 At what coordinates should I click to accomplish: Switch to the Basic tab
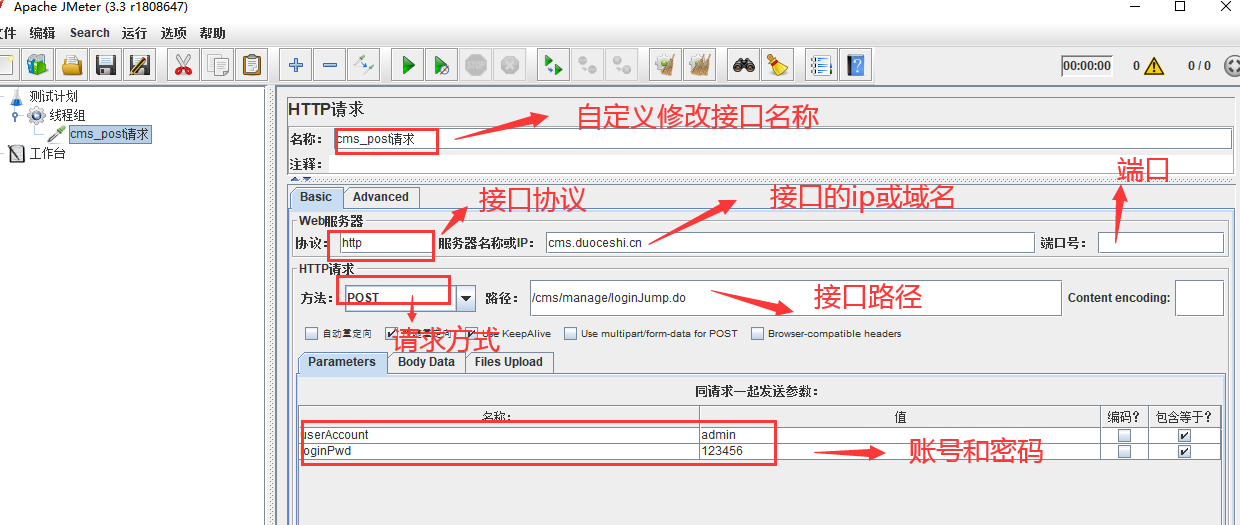316,197
